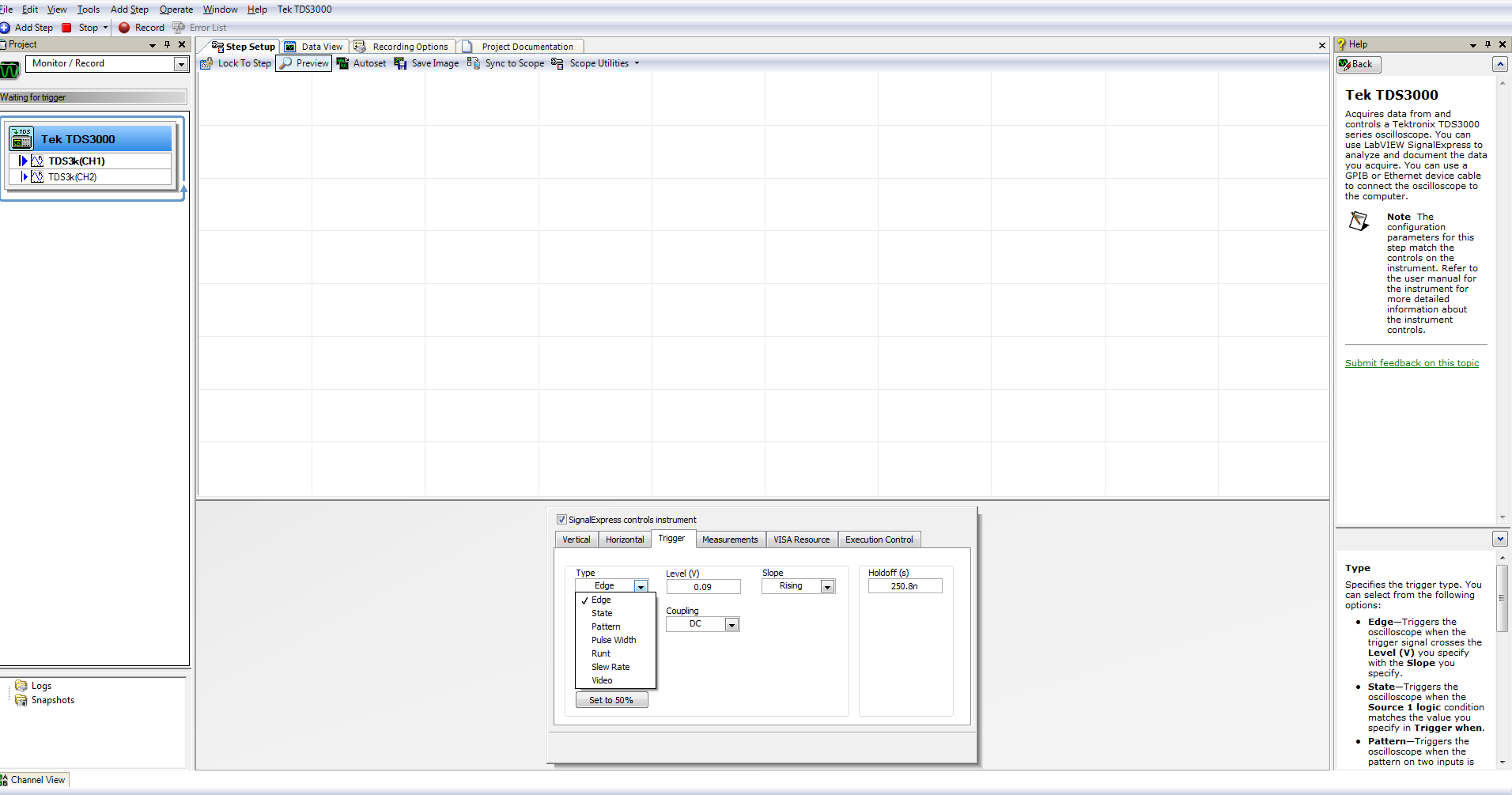Image resolution: width=1512 pixels, height=795 pixels.
Task: Select Video trigger type
Action: [x=615, y=680]
